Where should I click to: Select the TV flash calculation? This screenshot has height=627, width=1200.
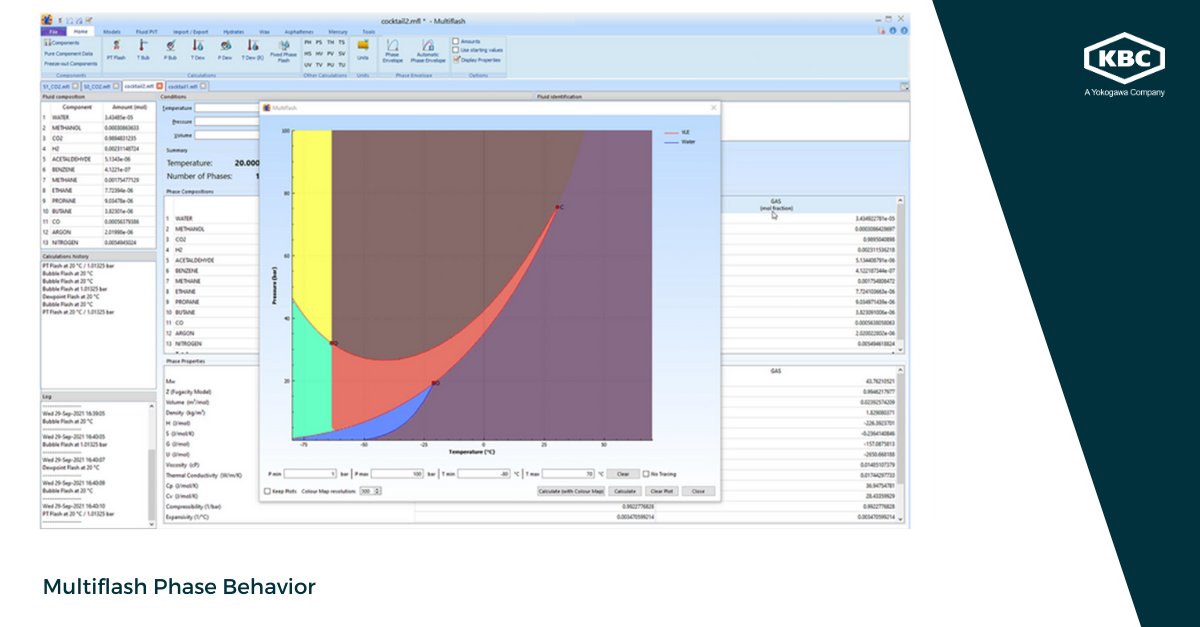pyautogui.click(x=319, y=65)
